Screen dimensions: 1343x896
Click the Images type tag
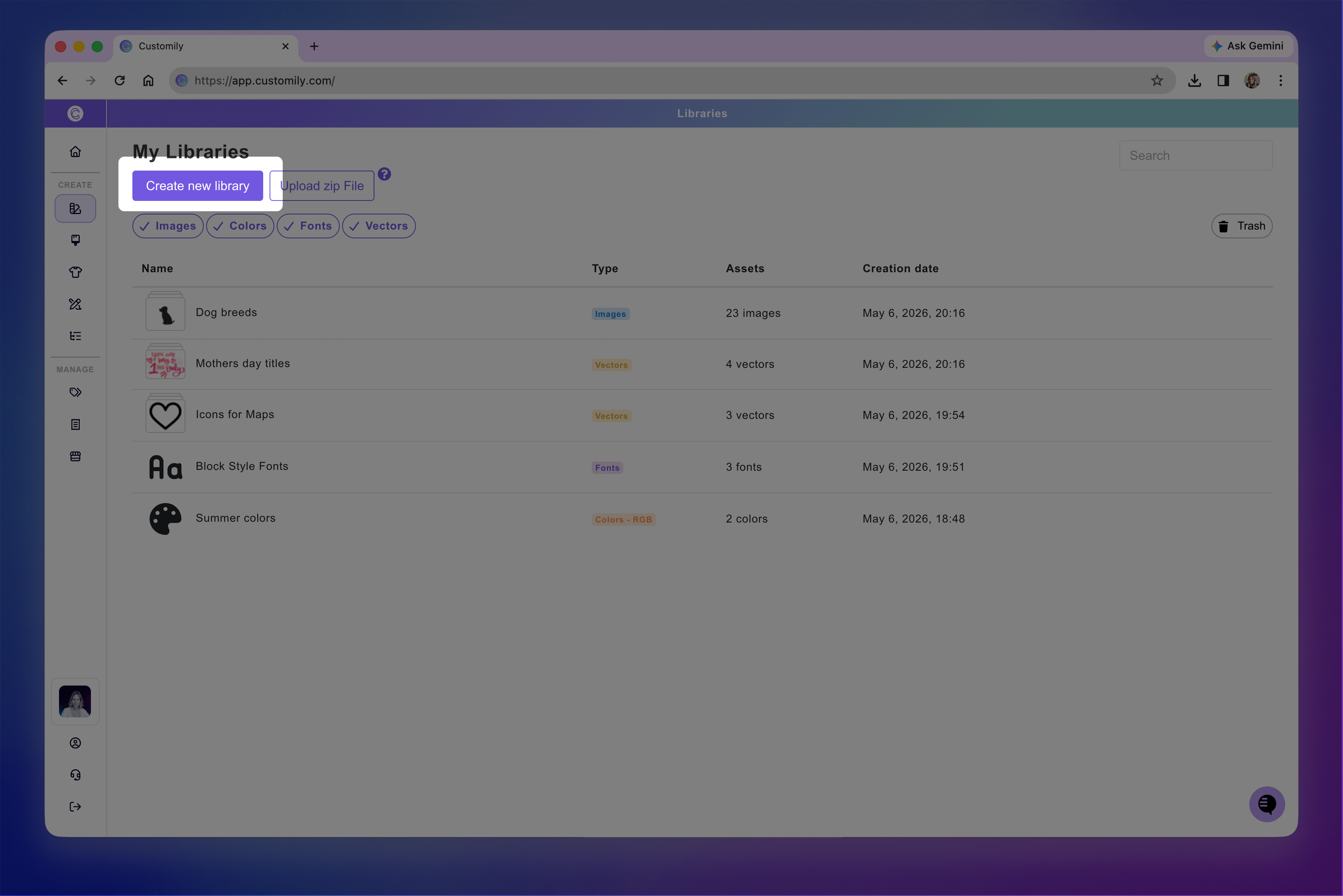click(x=610, y=314)
